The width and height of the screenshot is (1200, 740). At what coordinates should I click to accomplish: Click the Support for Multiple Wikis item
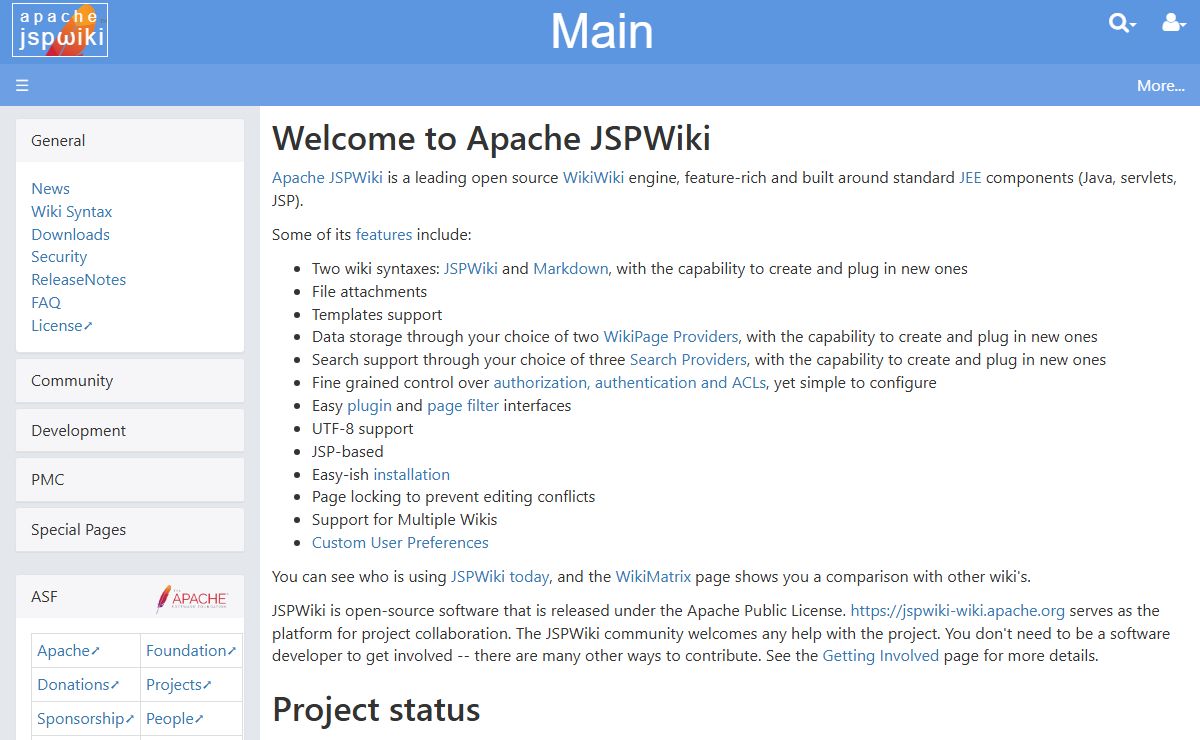coord(404,520)
